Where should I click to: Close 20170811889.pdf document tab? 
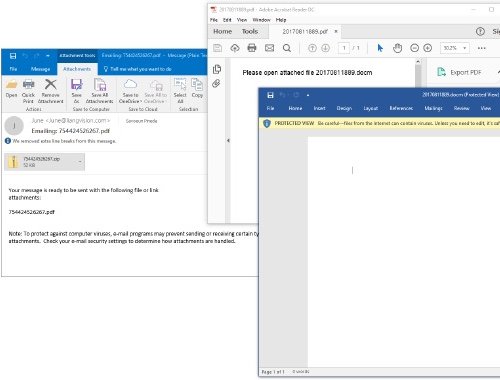[x=336, y=31]
